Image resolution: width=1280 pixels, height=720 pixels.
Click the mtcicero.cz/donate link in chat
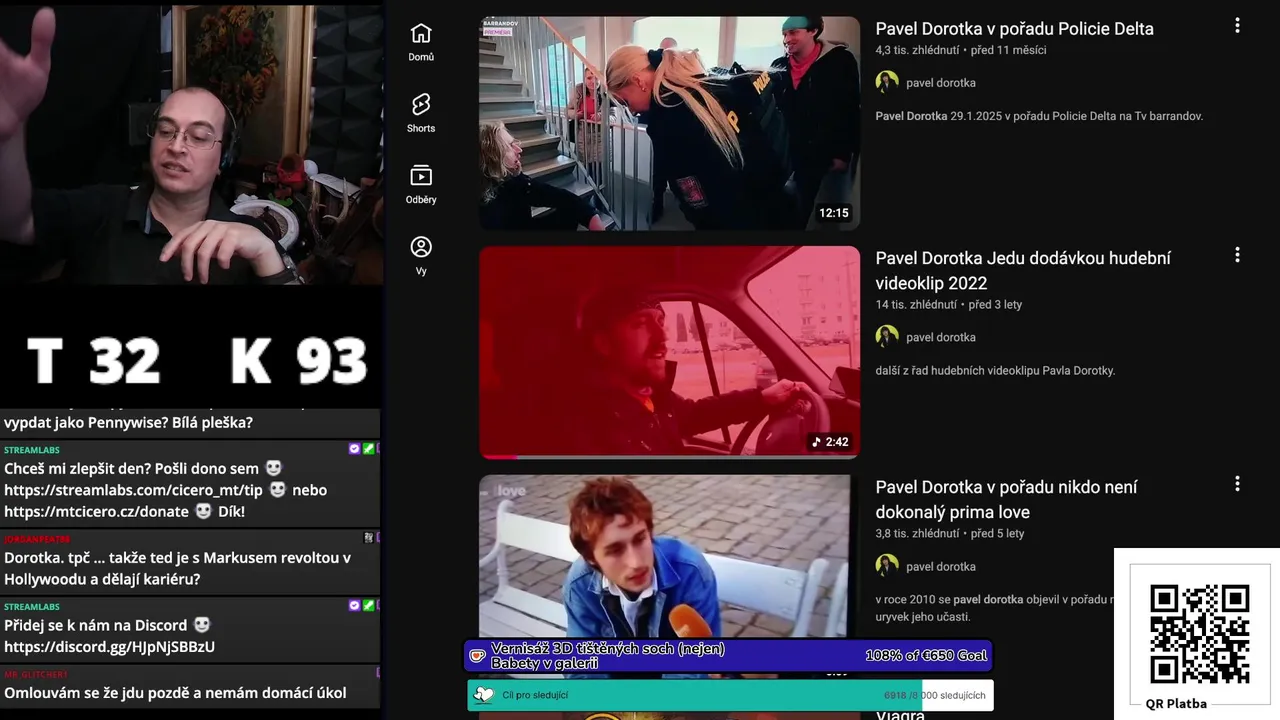tap(96, 512)
